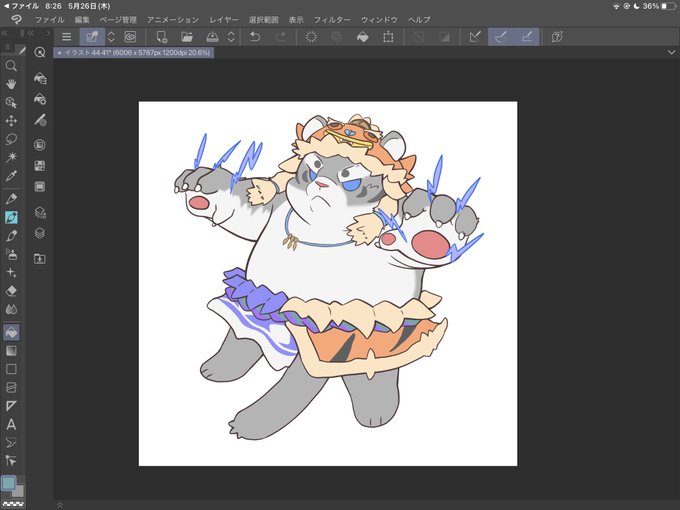The image size is (680, 510).
Task: Select the Airbrush tool
Action: [11, 254]
